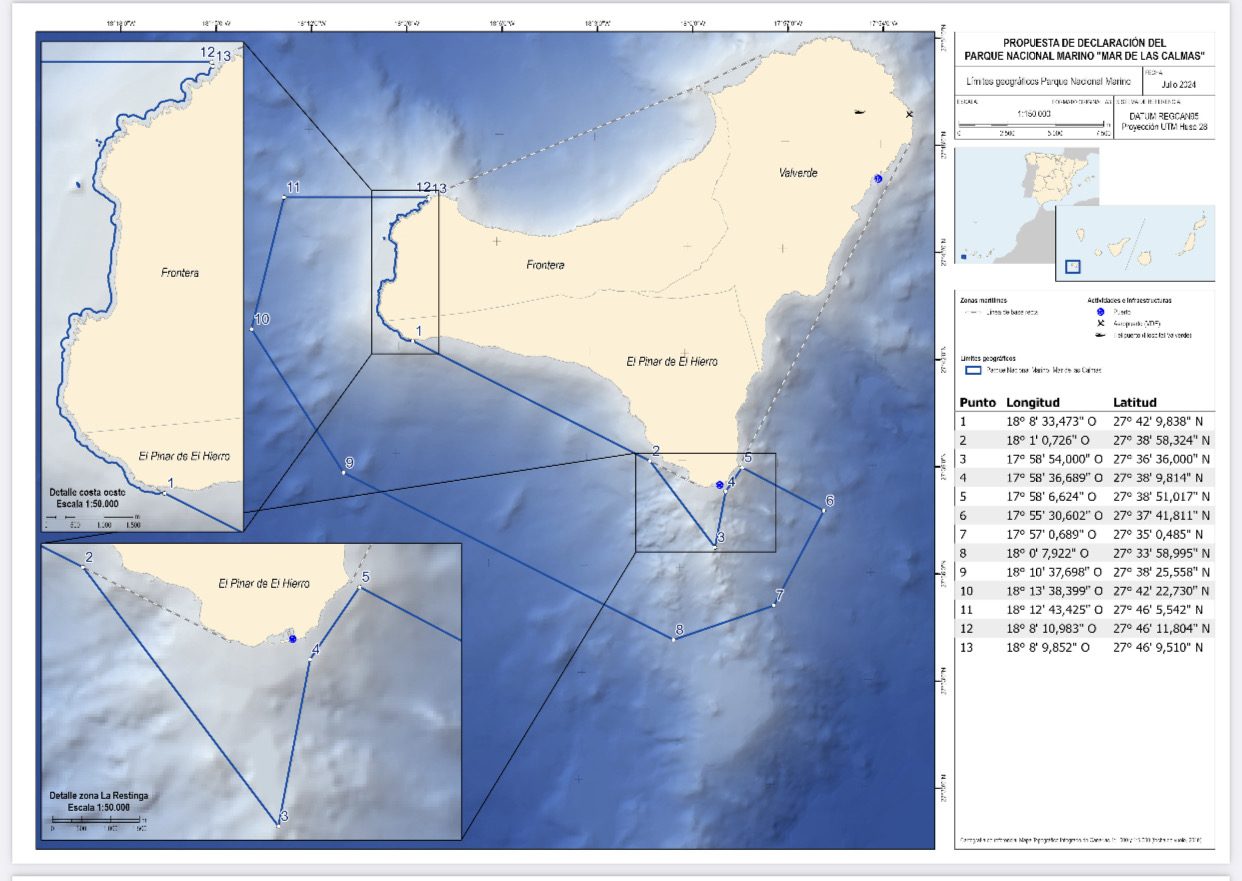Image resolution: width=1242 pixels, height=881 pixels.
Task: Click the title 'PROPUESTA DE DECLARACIÓN DEL'
Action: (x=1084, y=43)
